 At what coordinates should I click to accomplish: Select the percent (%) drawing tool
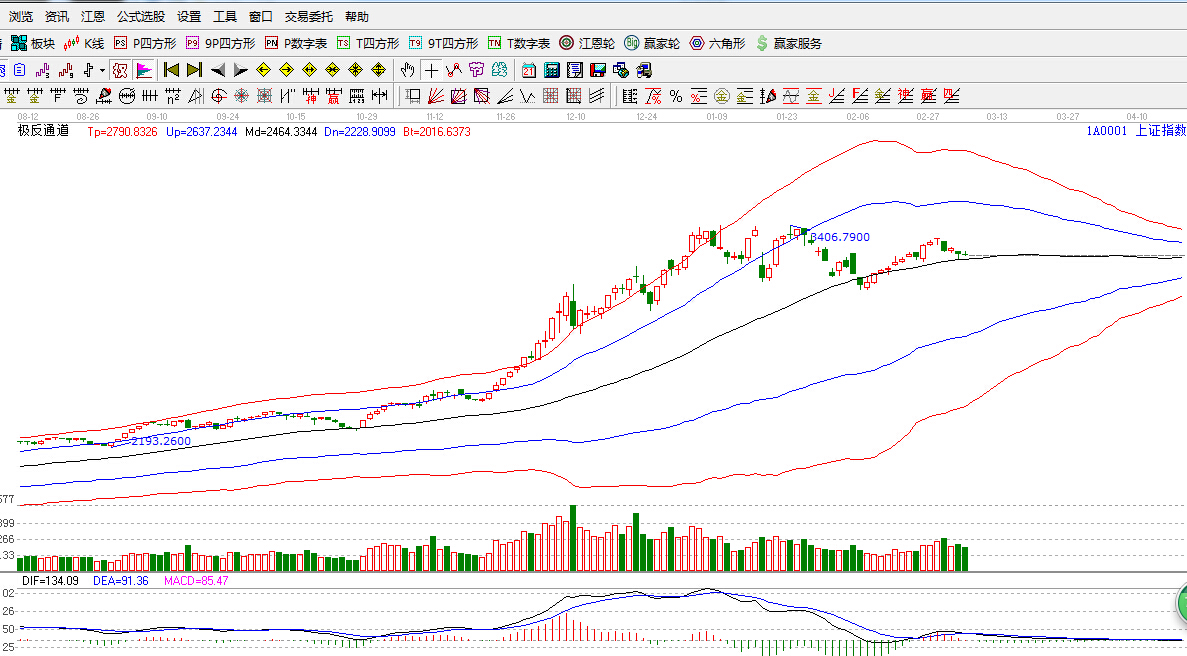tap(676, 96)
